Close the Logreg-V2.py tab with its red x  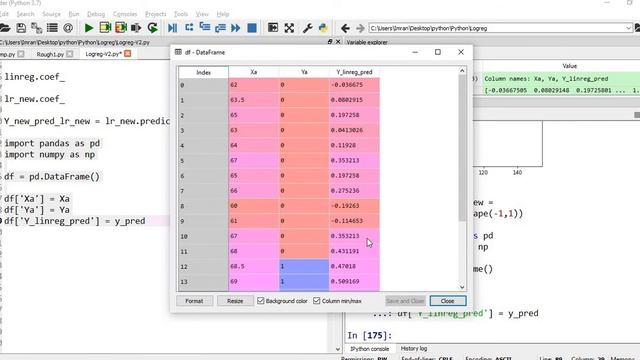[128, 54]
